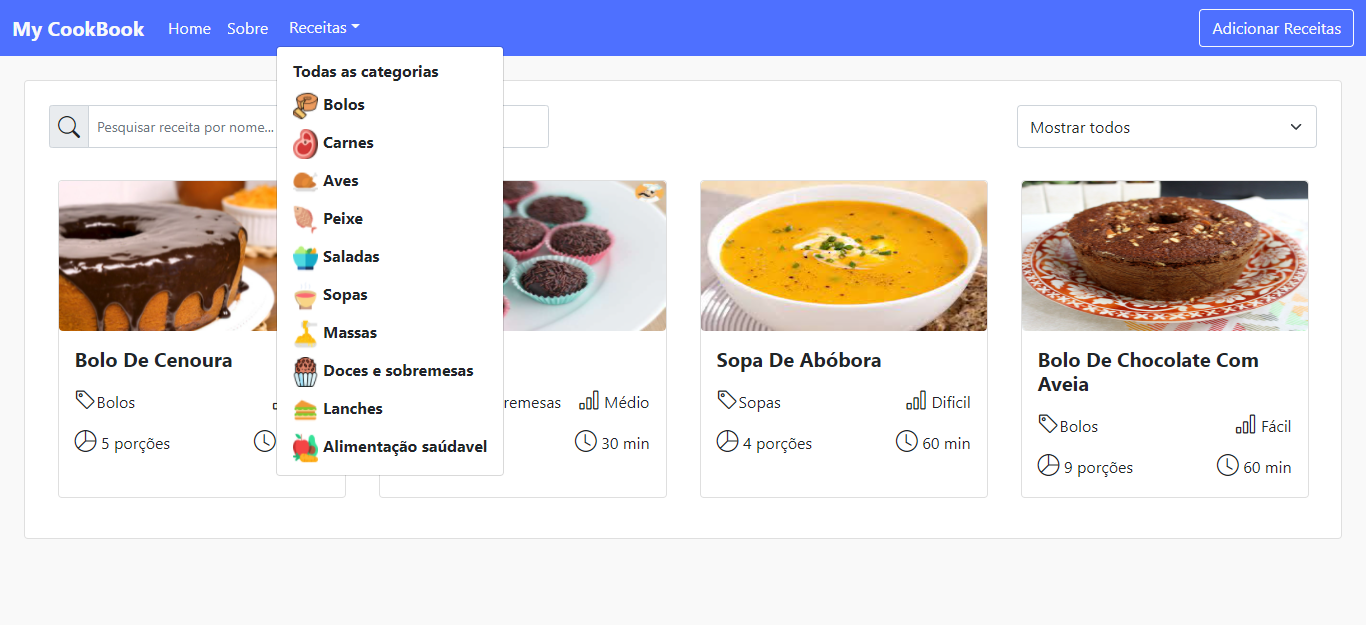This screenshot has width=1366, height=625.
Task: Click the sandwich icon beside Lanches
Action: point(305,409)
